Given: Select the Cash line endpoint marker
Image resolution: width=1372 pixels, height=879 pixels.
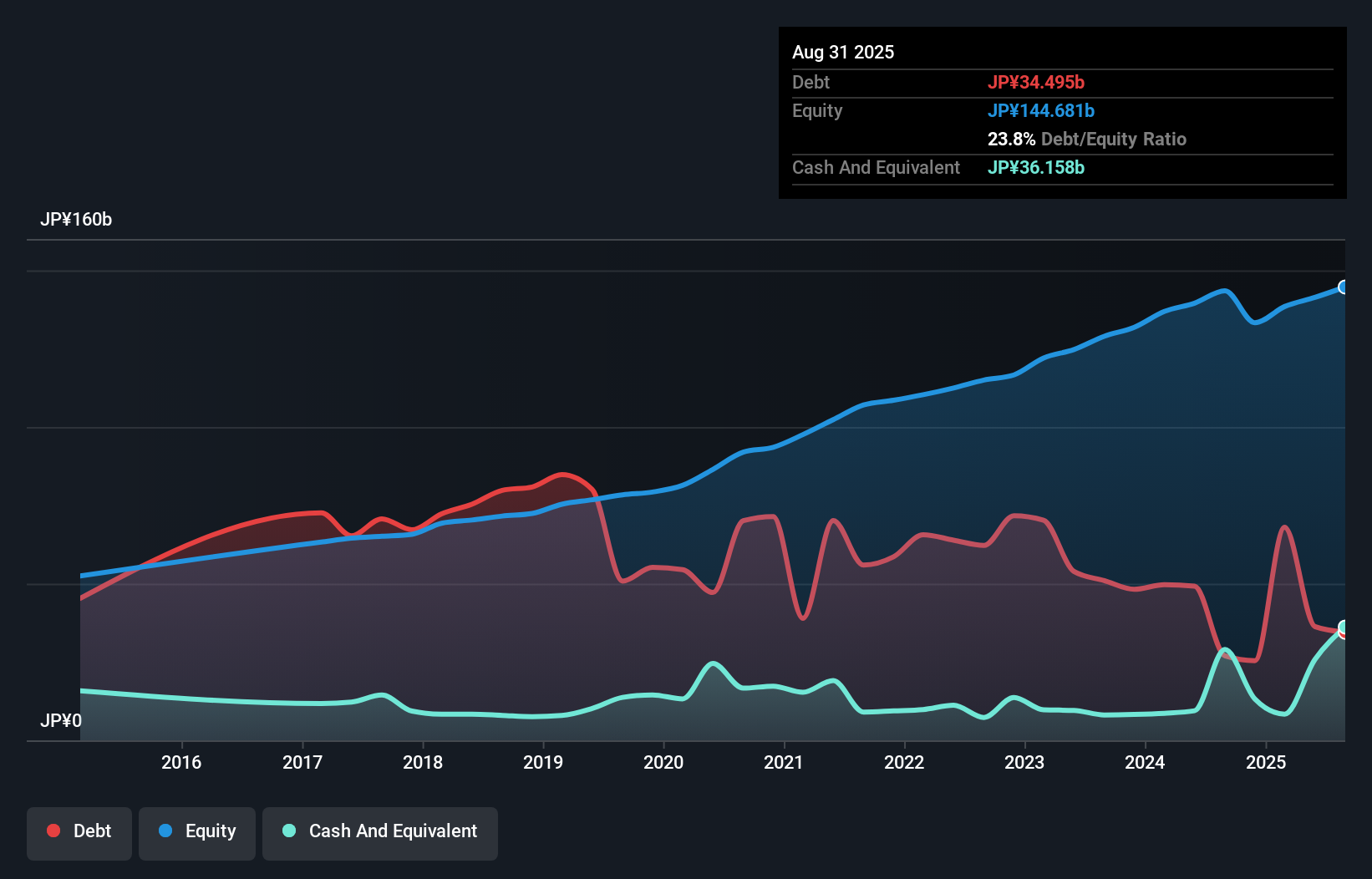Looking at the screenshot, I should tap(1343, 626).
